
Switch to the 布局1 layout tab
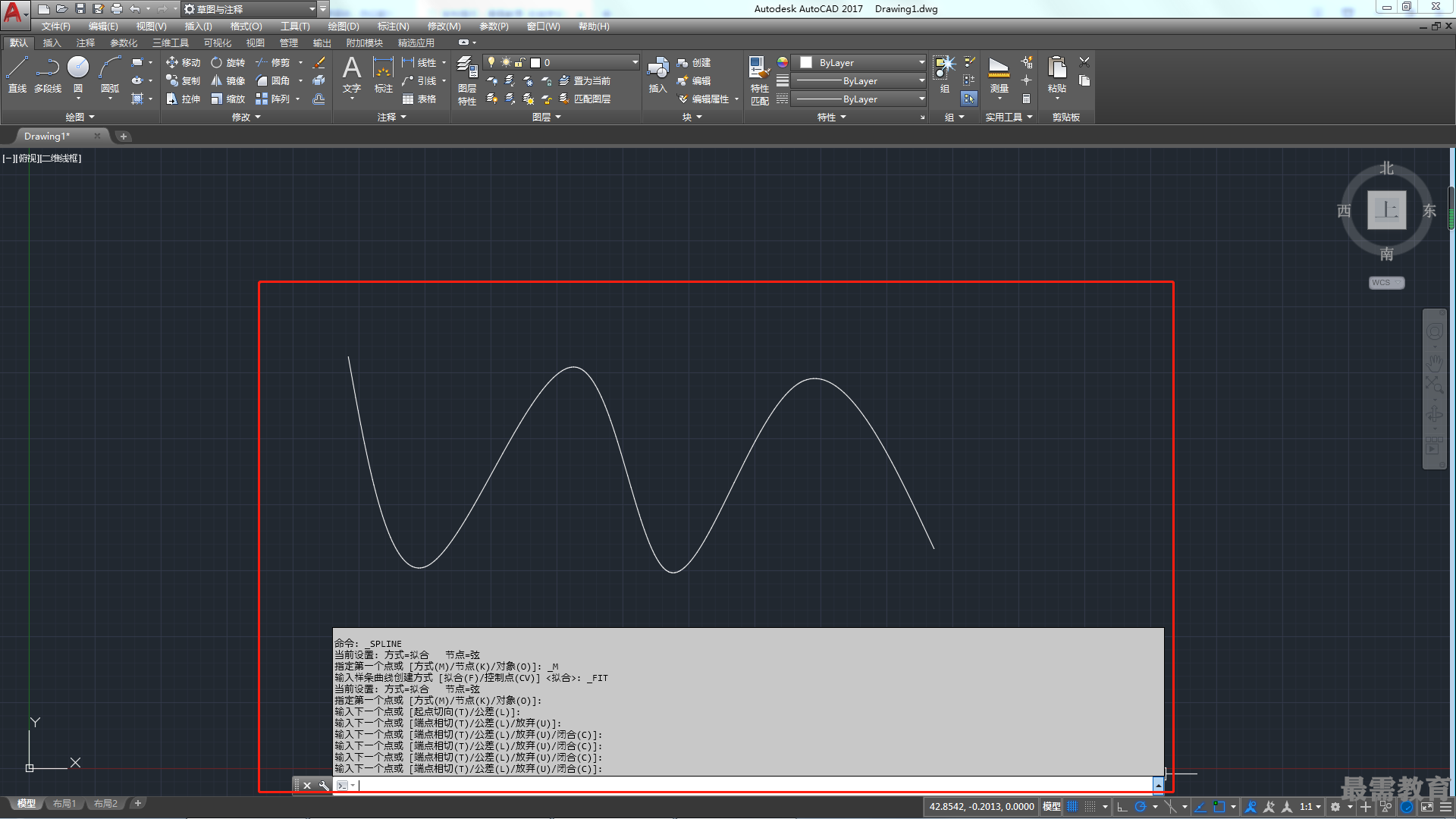coord(64,804)
